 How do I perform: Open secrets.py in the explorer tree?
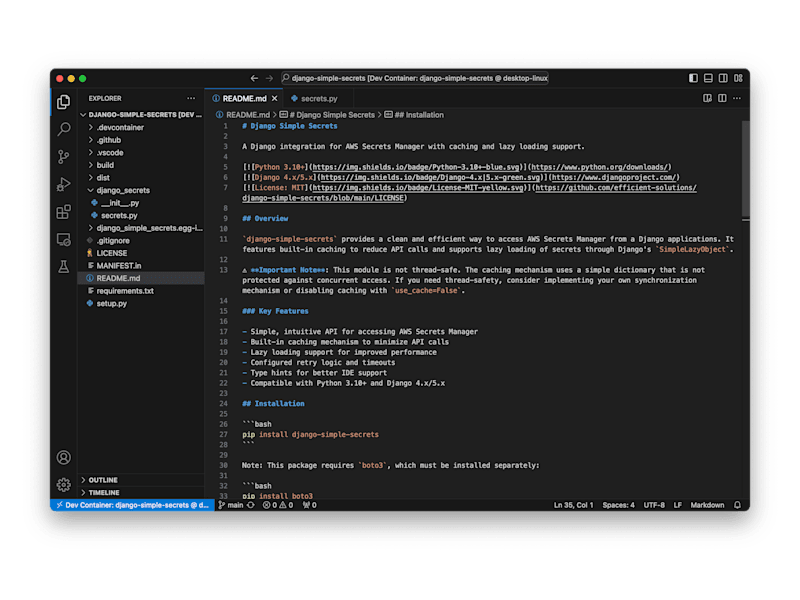(x=141, y=215)
